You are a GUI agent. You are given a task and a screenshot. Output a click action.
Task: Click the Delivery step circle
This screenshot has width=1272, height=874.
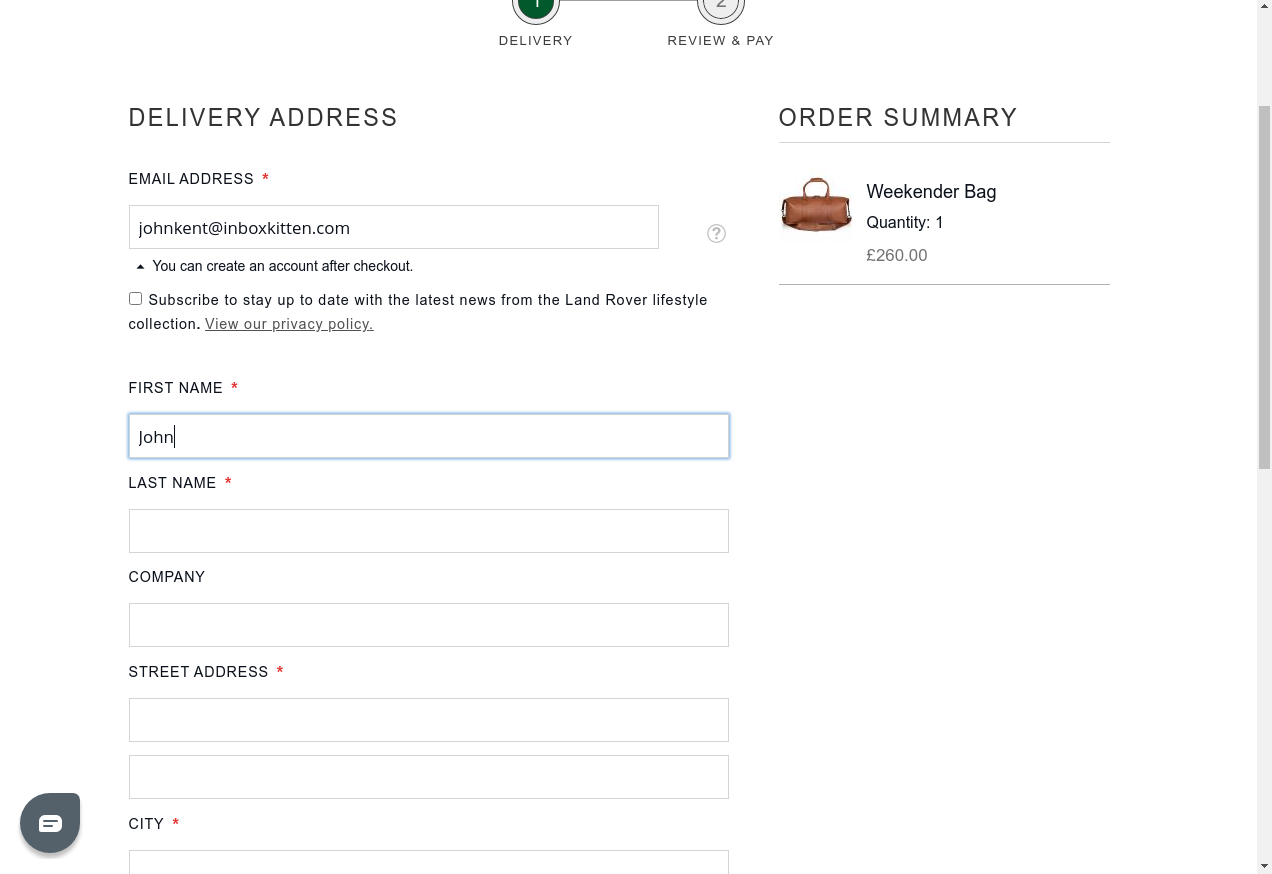point(536,7)
